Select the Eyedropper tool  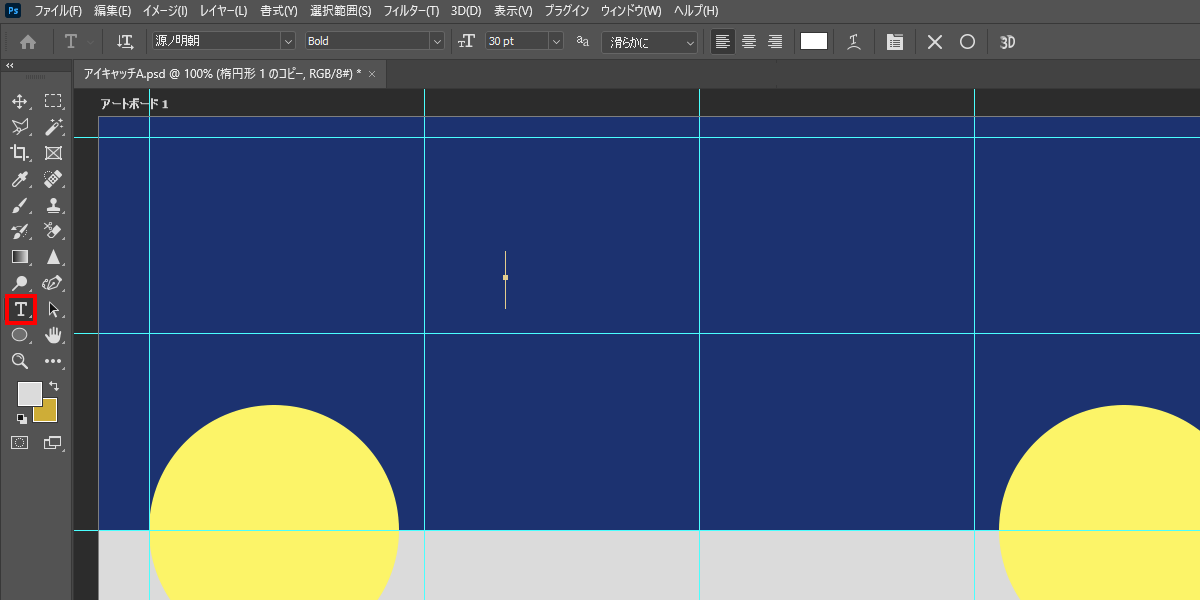click(x=19, y=179)
